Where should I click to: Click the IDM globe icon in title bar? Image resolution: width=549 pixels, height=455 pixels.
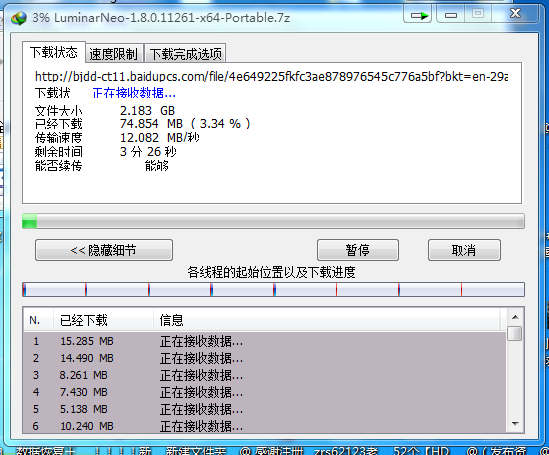[x=19, y=18]
